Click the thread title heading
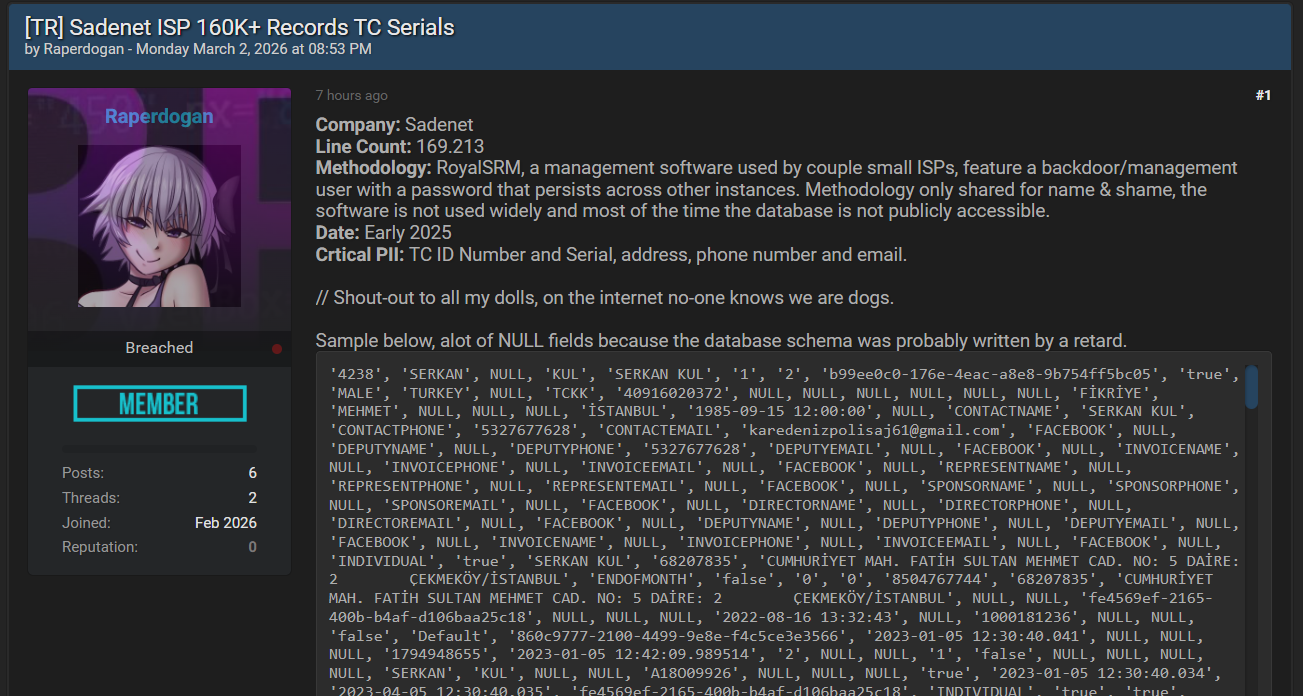 240,27
